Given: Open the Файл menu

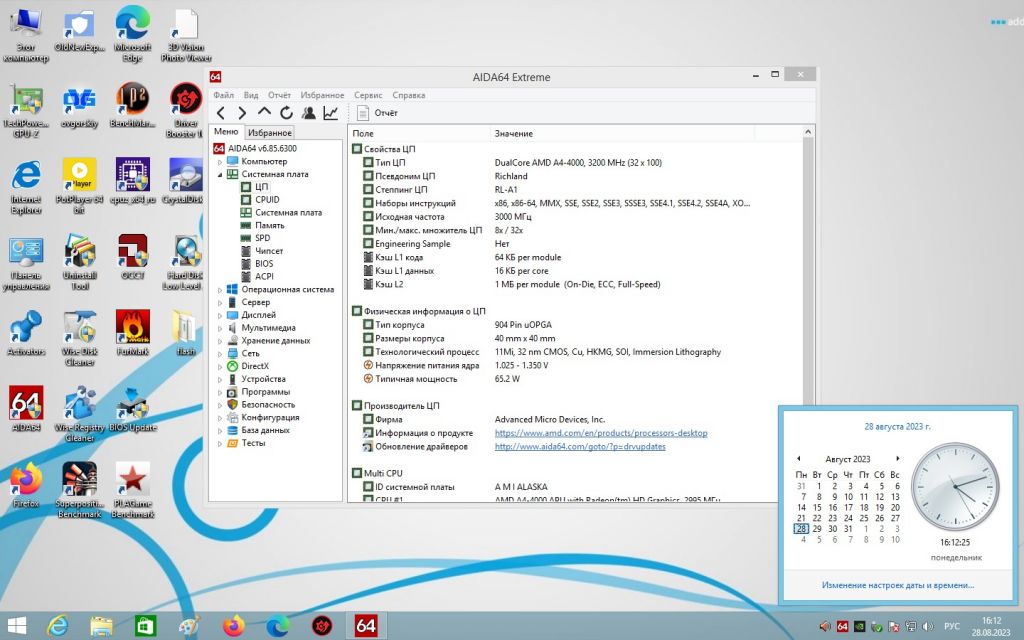Looking at the screenshot, I should coord(223,95).
